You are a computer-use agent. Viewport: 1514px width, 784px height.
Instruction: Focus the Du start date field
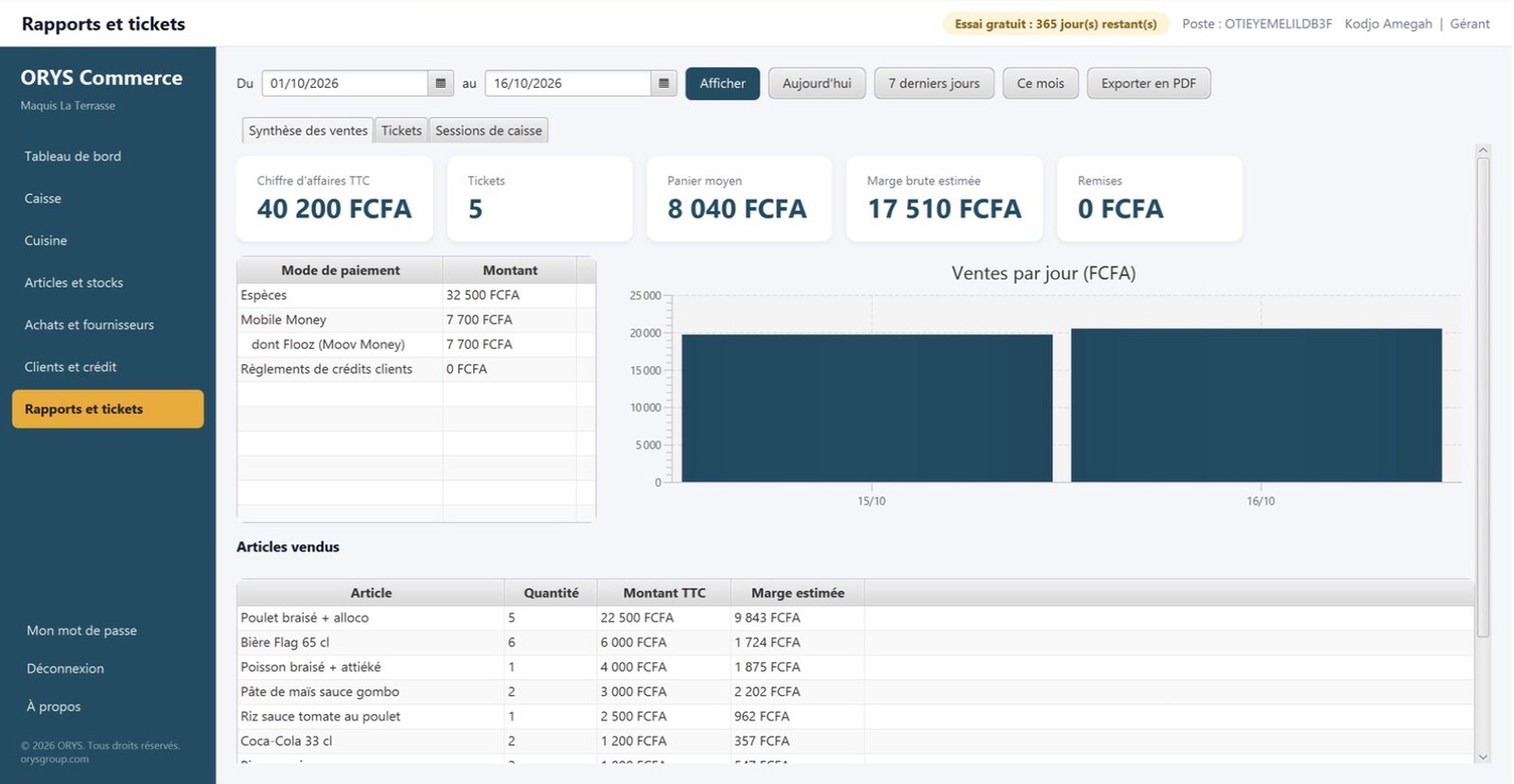(x=344, y=83)
